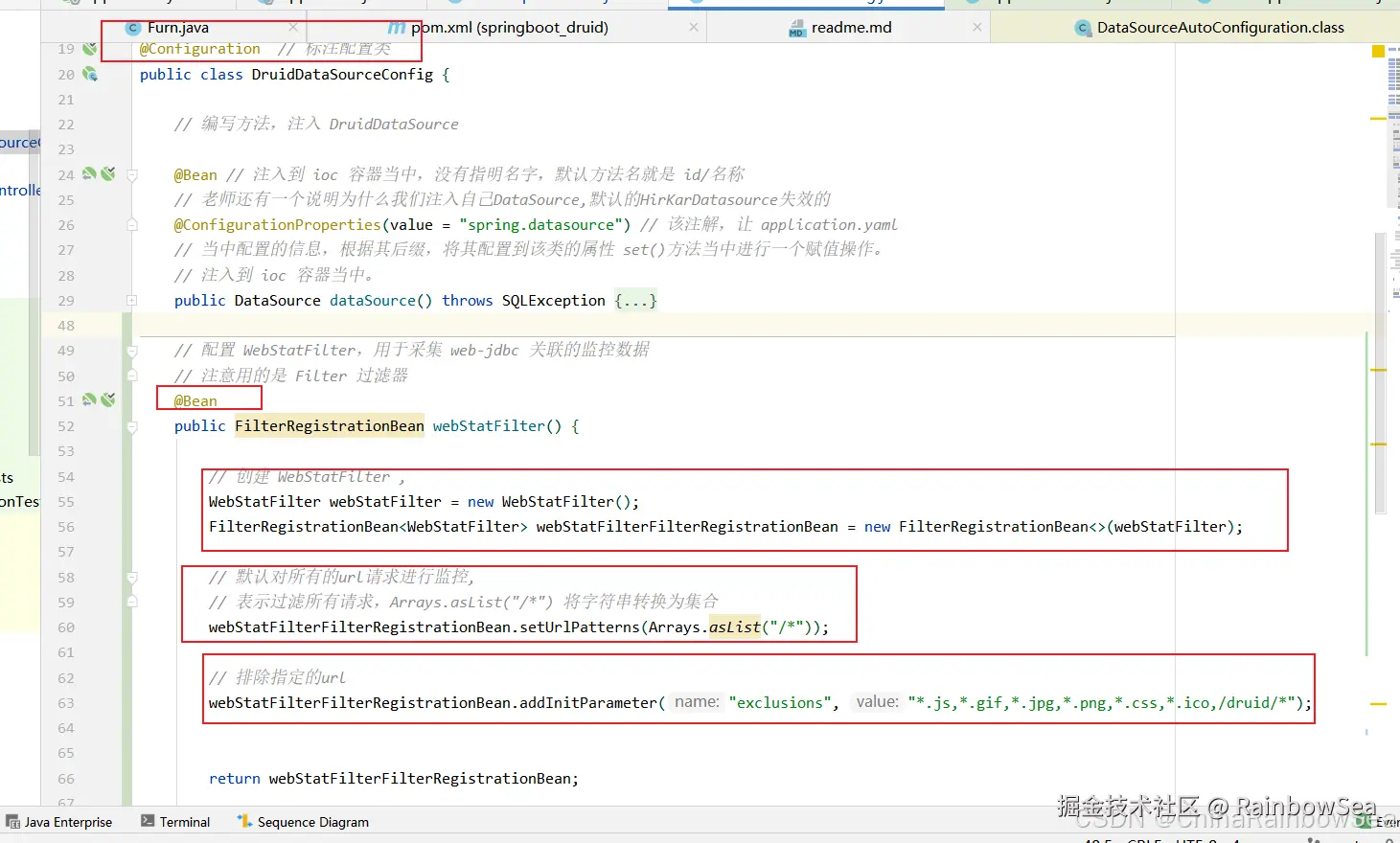The image size is (1400, 843).
Task: Toggle the fold marker at line 59
Action: click(132, 602)
